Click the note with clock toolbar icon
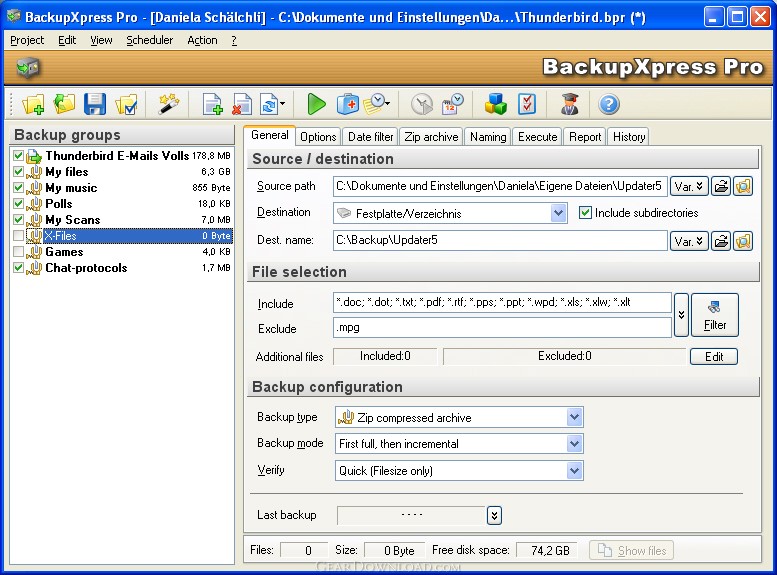 (375, 105)
